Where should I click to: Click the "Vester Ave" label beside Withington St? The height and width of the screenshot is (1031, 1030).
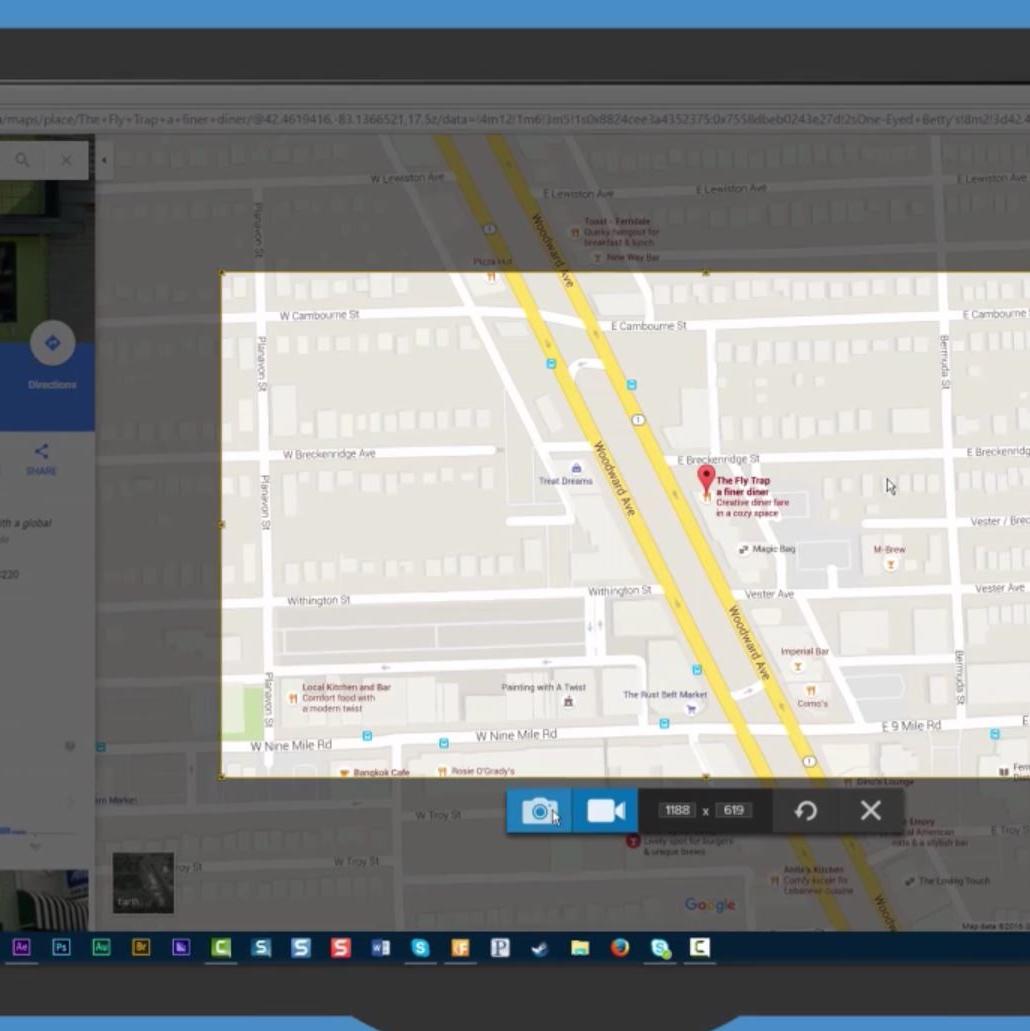click(x=769, y=594)
